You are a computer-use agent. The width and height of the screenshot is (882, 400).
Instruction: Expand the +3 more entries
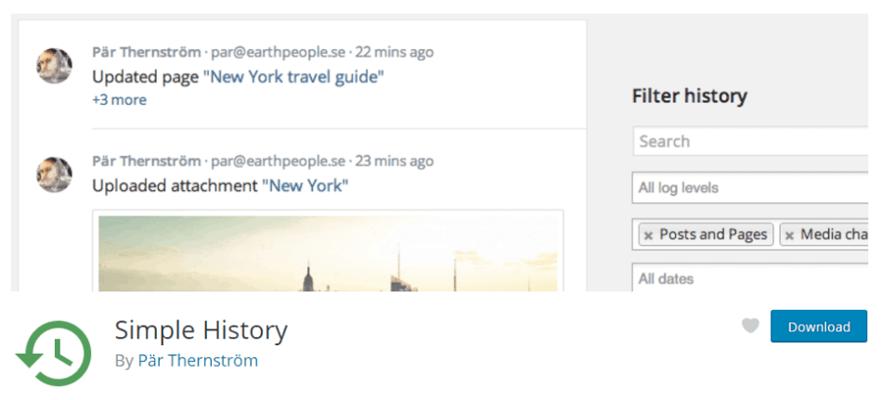[x=119, y=100]
